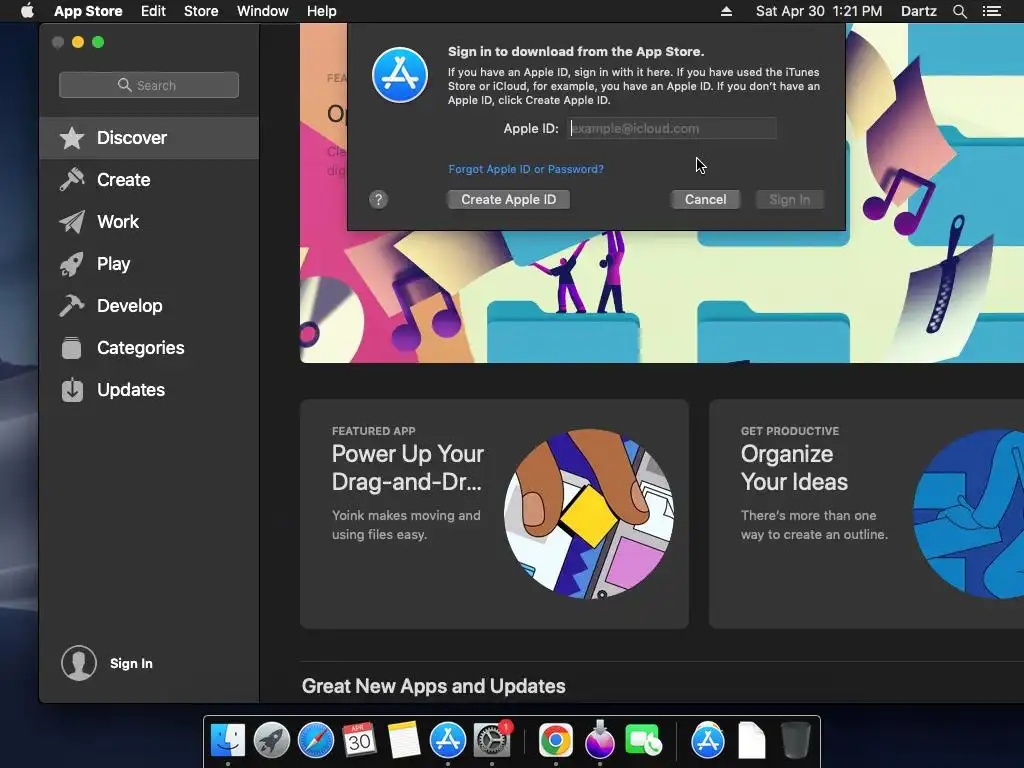Click the Create paintbrush icon
Screen dimensions: 1024x768
pyautogui.click(x=72, y=180)
